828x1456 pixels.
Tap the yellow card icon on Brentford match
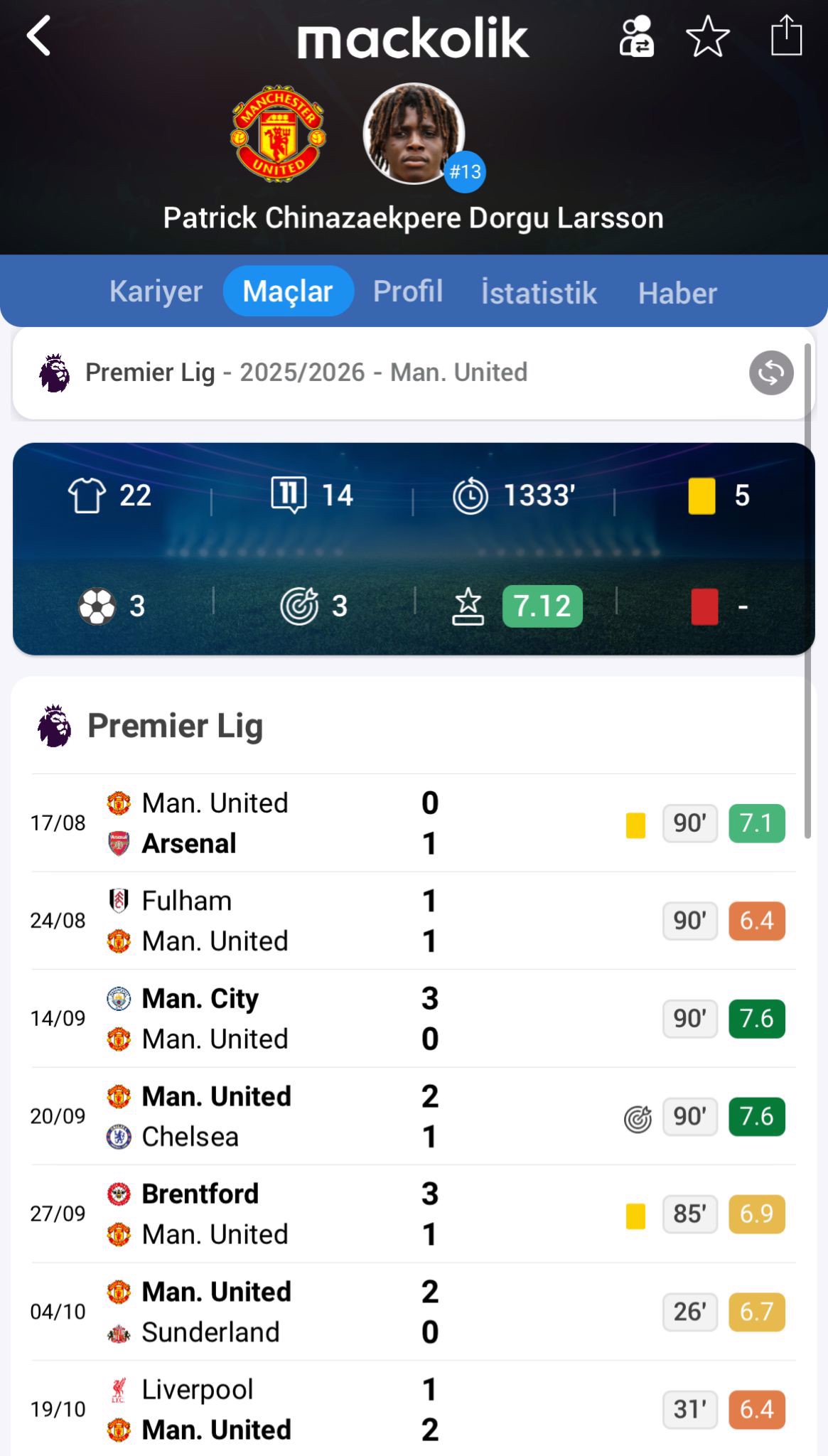tap(635, 1216)
